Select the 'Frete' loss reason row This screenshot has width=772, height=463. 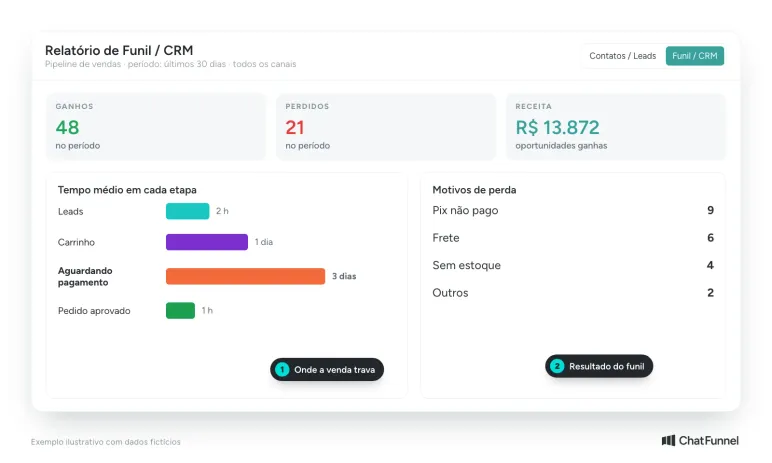(573, 238)
